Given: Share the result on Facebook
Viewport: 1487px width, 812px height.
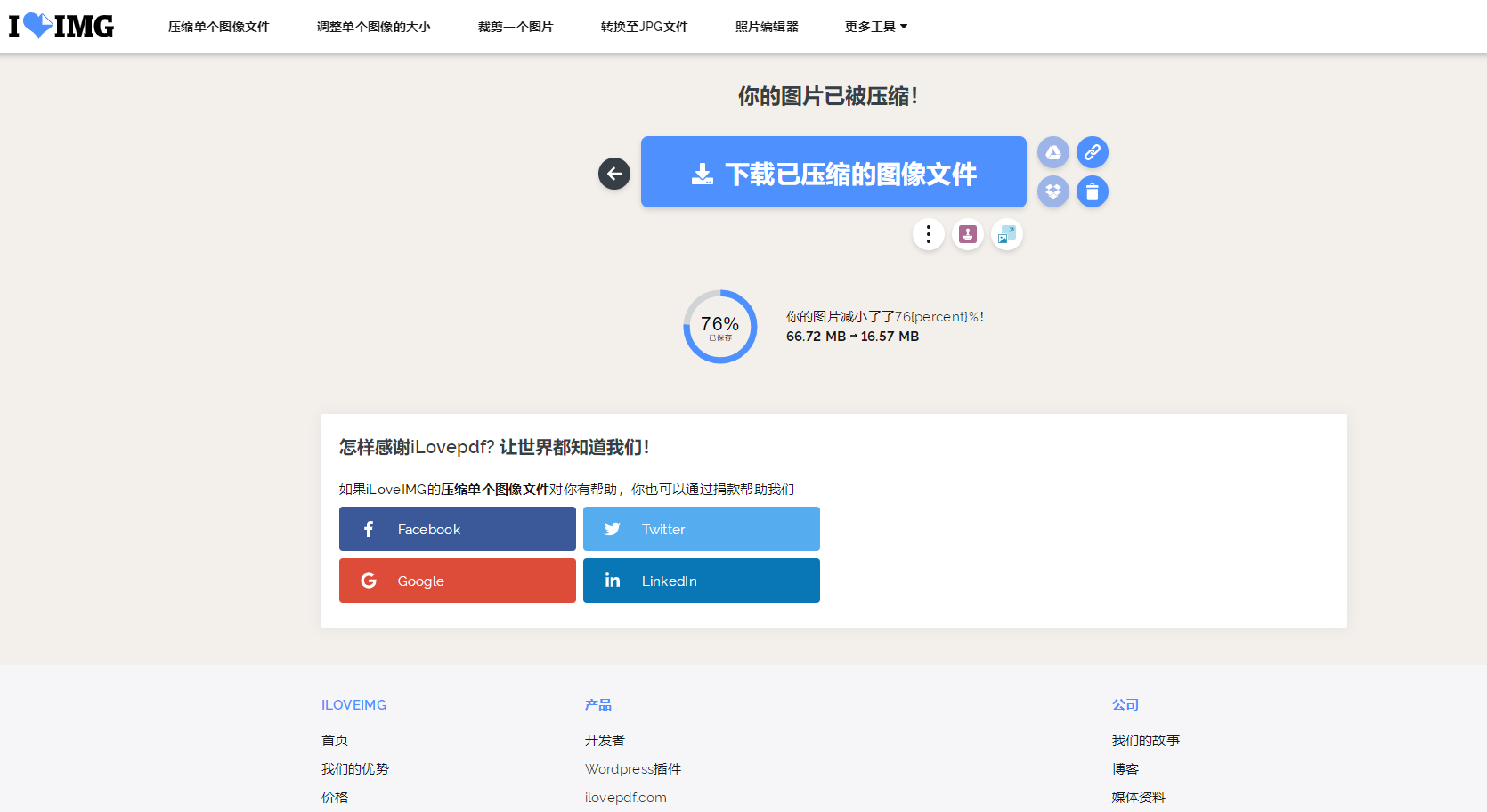Looking at the screenshot, I should tap(457, 529).
